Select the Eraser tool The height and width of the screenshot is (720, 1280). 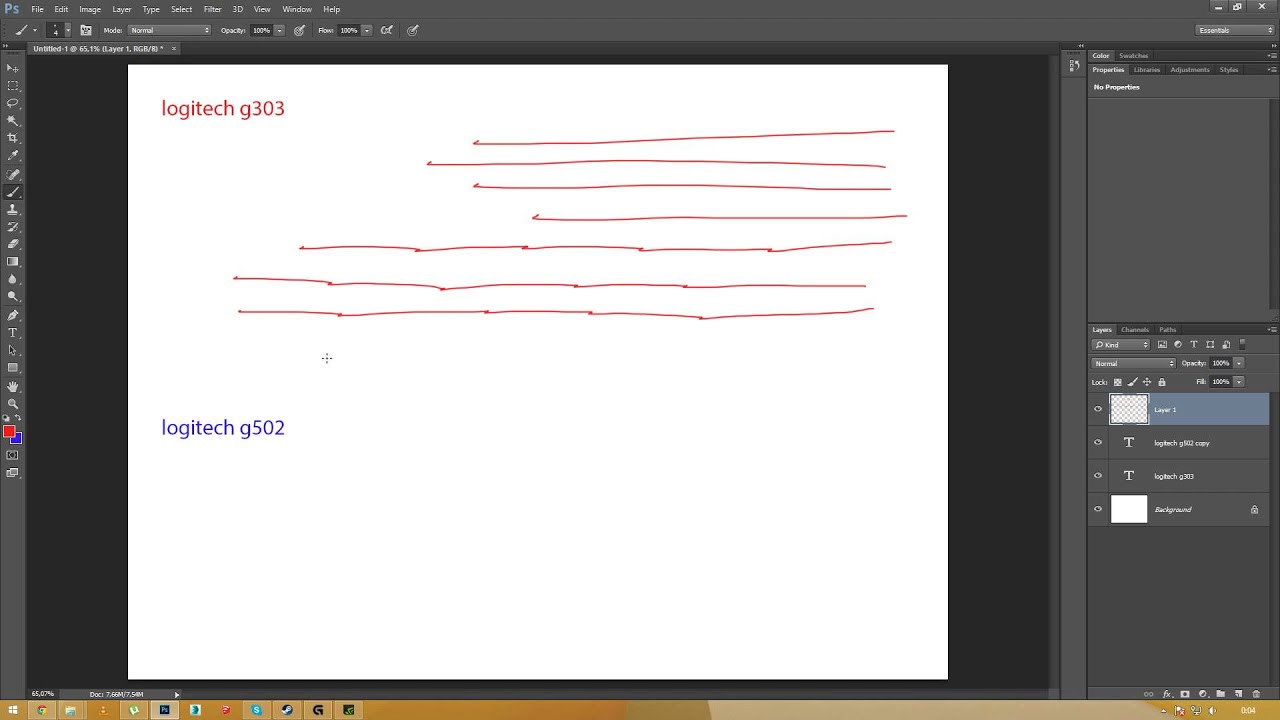pos(13,244)
